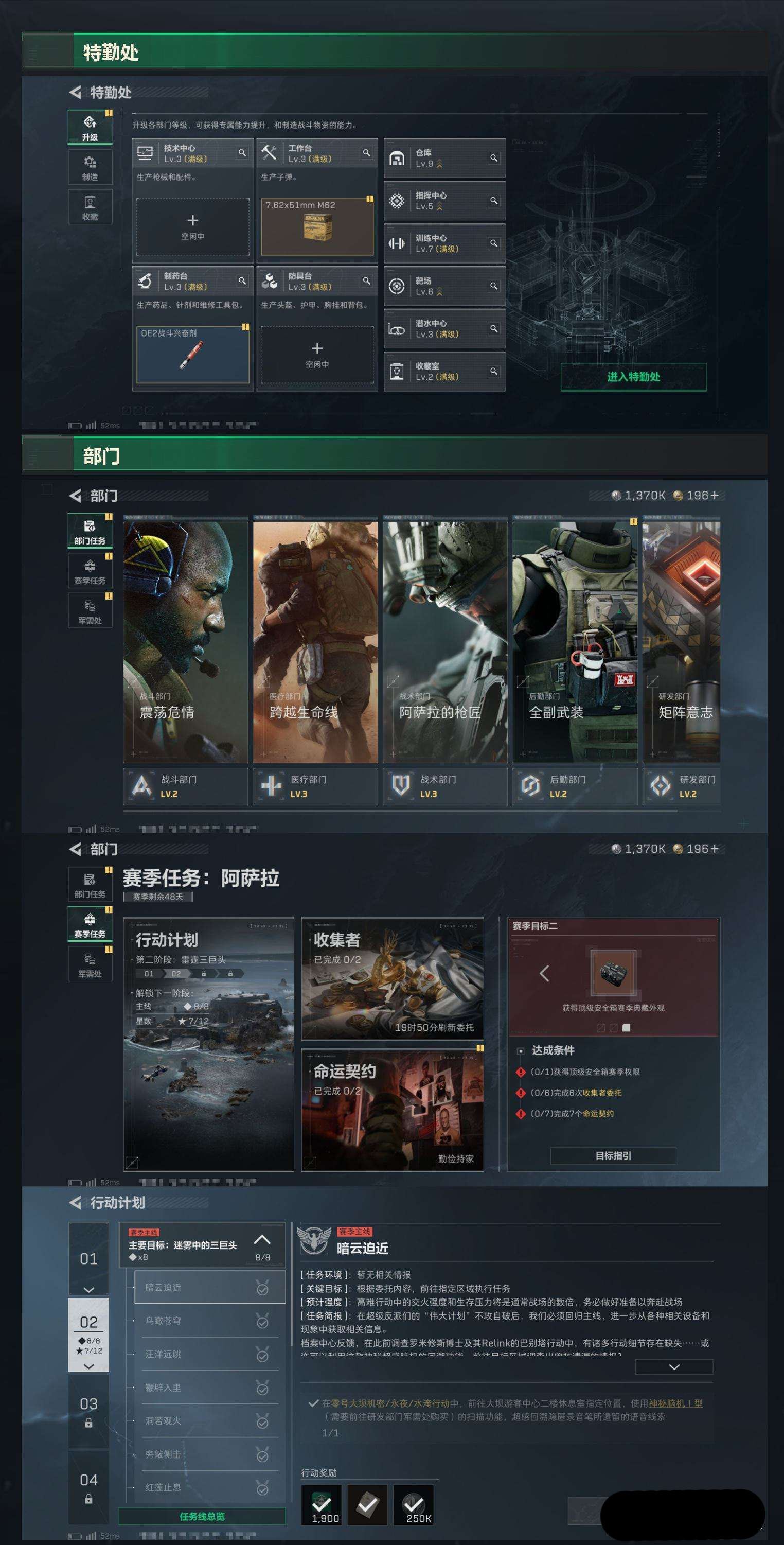Inspect 技术中心 with its magnifier icon
The image size is (784, 1545).
click(x=242, y=153)
